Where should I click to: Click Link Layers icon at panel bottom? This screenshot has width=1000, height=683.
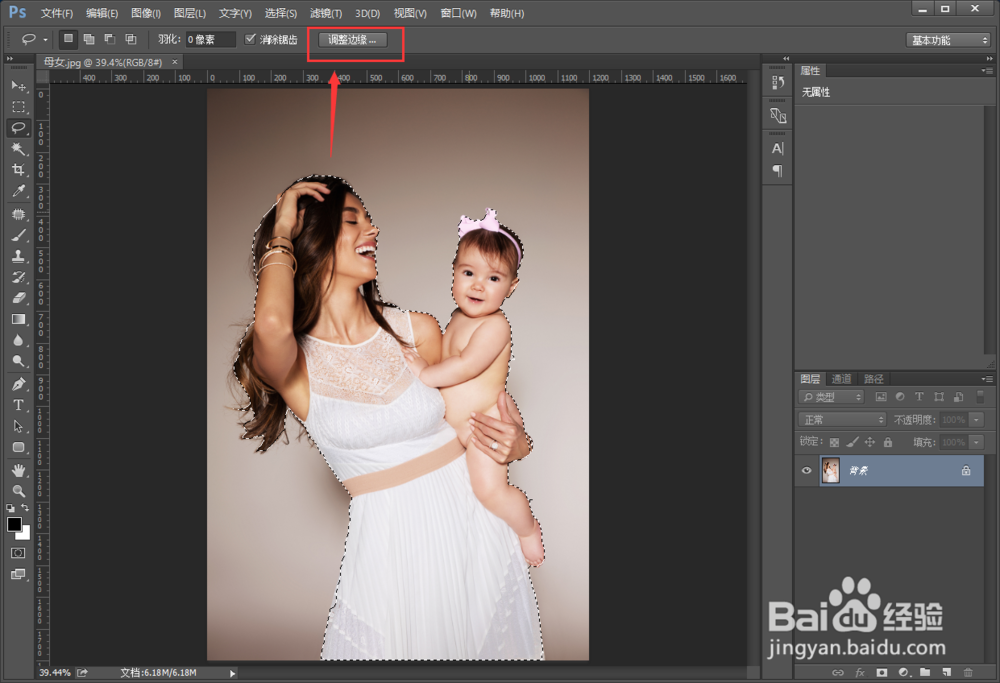pos(838,672)
